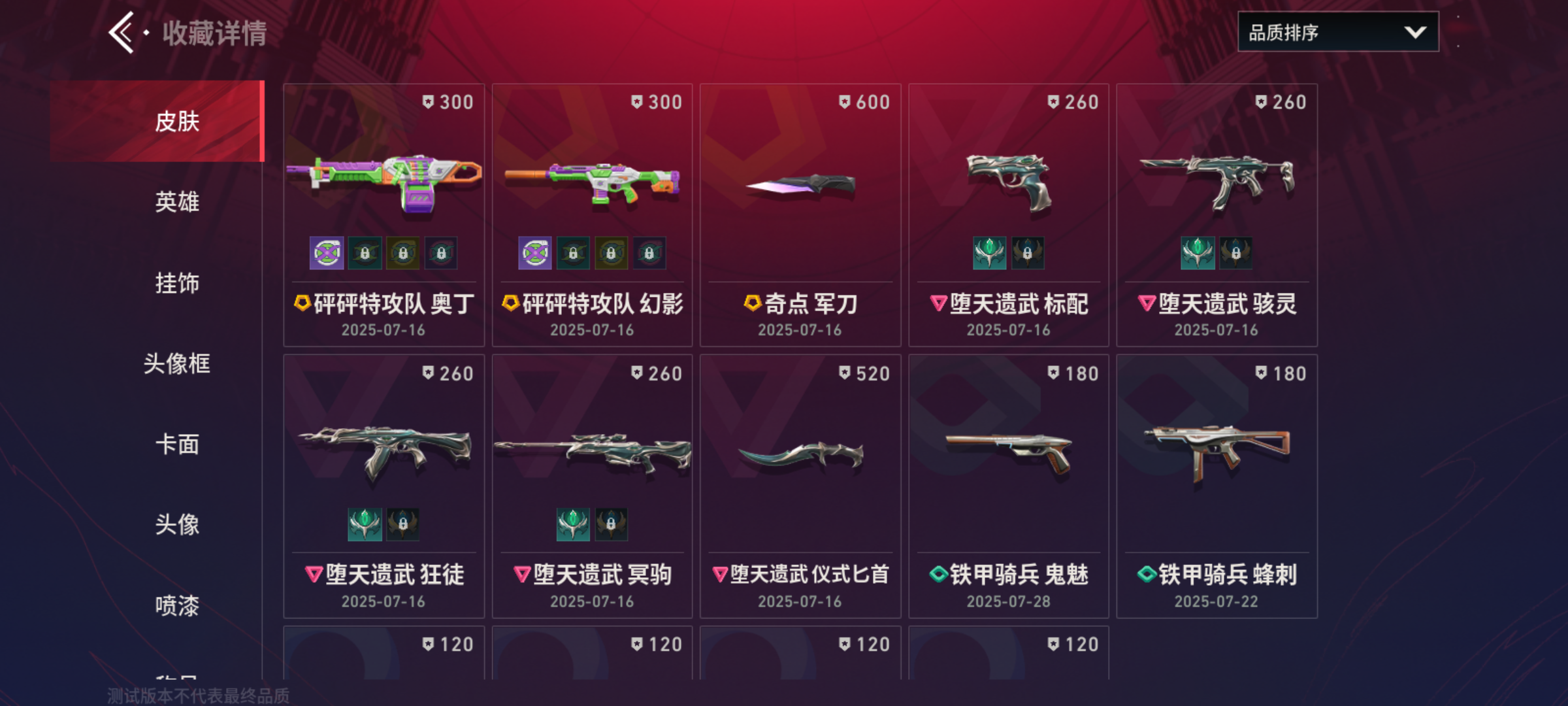Screen dimensions: 1568x706
Task: Select first variant icon on 砰砰特攻队 幻影
Action: pyautogui.click(x=535, y=253)
